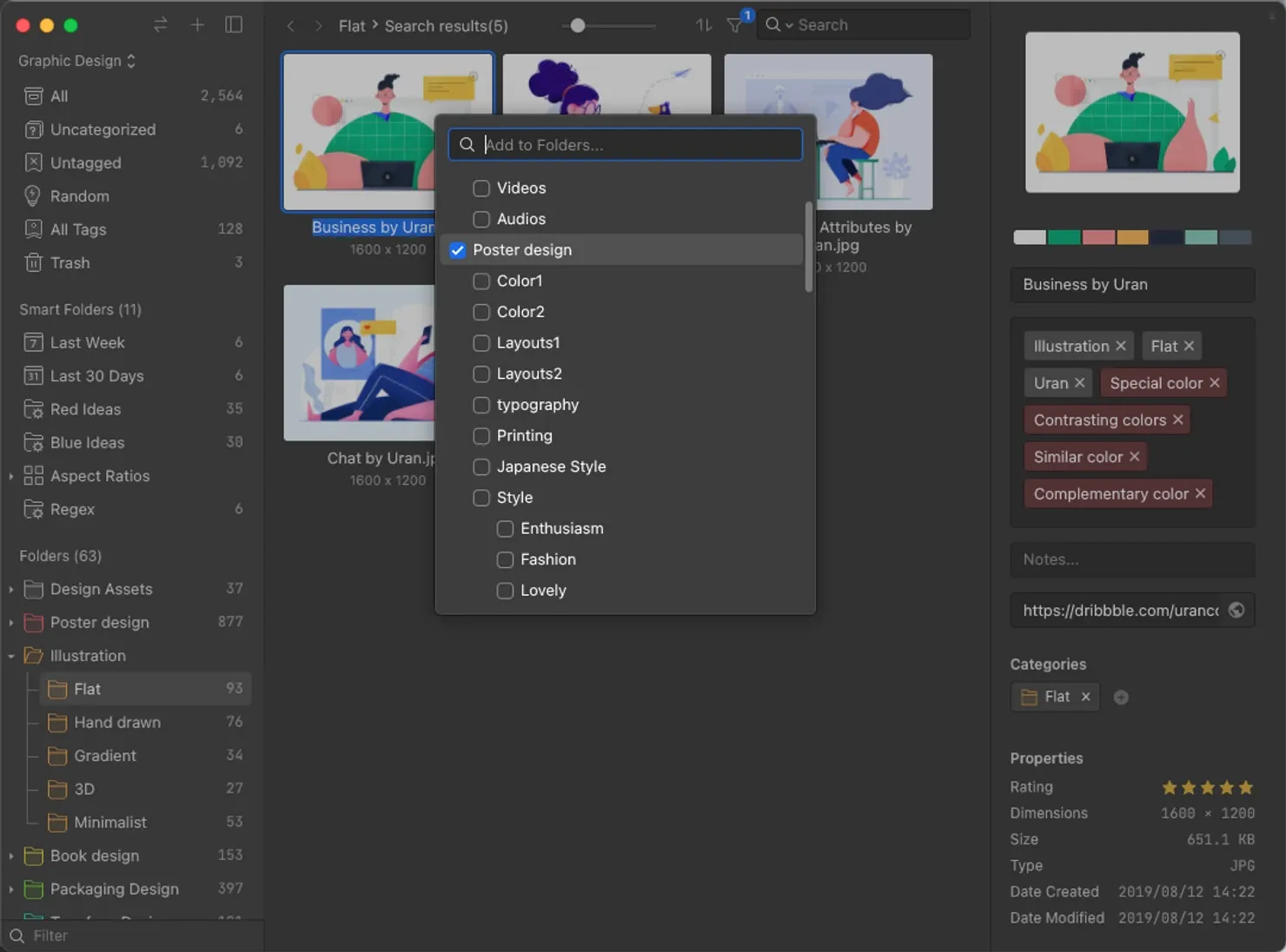The height and width of the screenshot is (952, 1286).
Task: Click the sidebar Filter field
Action: pos(133,936)
